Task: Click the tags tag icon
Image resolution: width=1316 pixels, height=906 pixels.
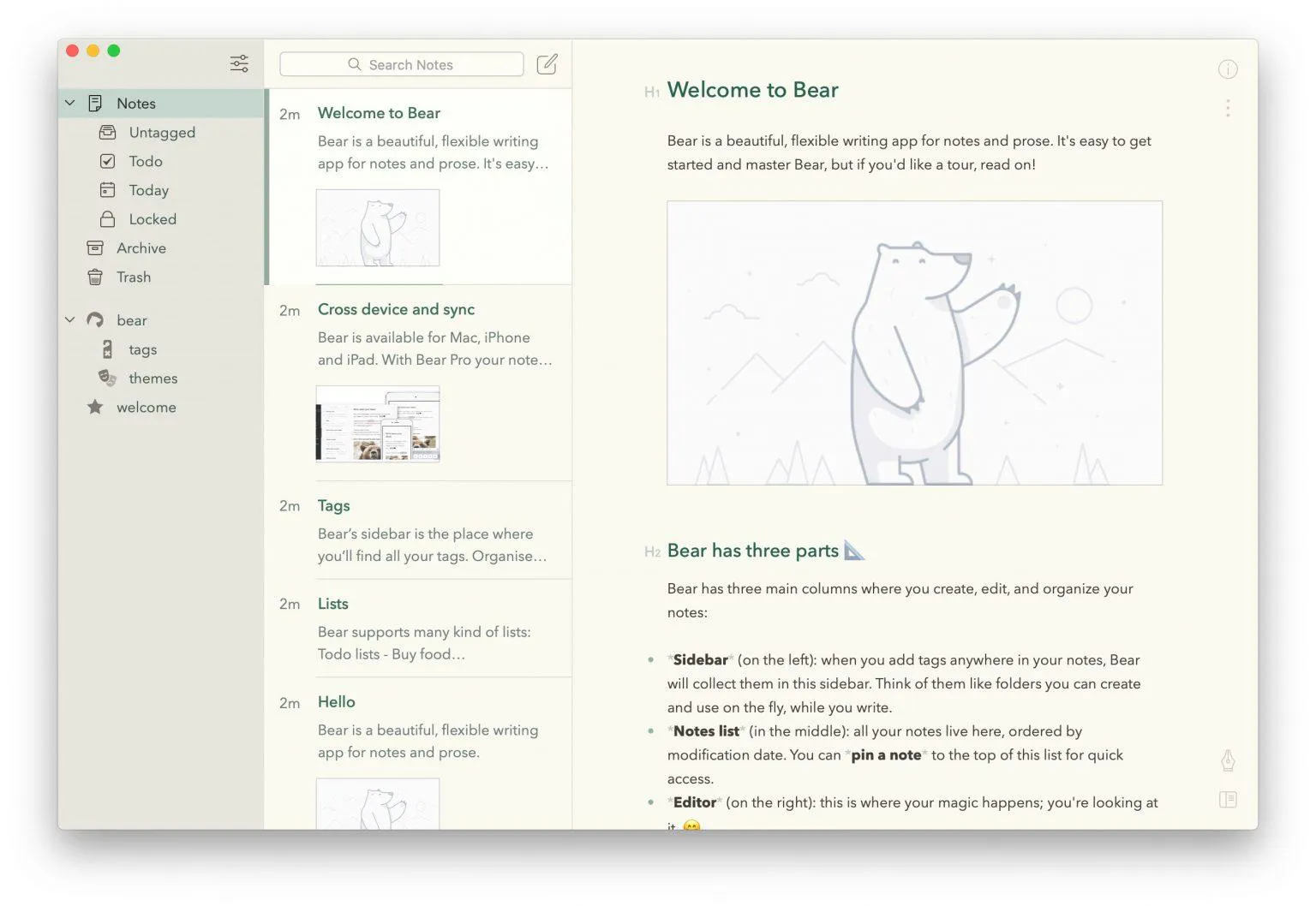Action: [x=107, y=349]
